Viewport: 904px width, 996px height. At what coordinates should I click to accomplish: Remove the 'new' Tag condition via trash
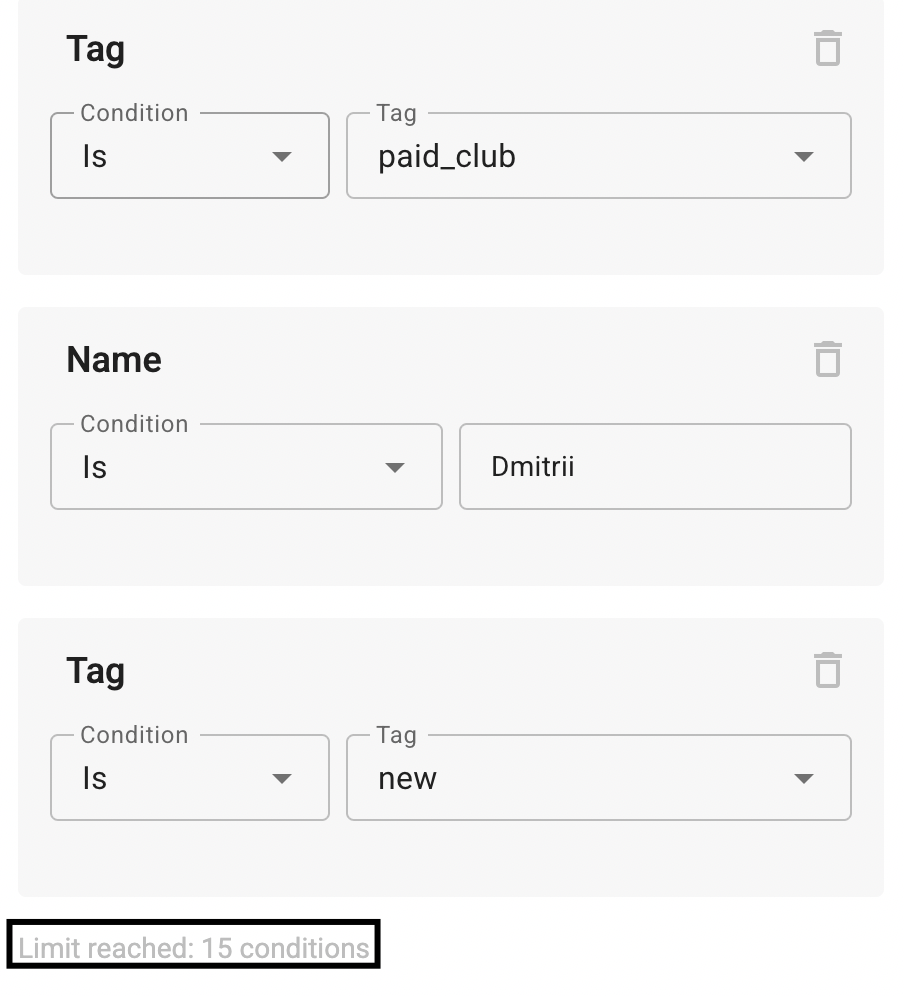(x=827, y=670)
